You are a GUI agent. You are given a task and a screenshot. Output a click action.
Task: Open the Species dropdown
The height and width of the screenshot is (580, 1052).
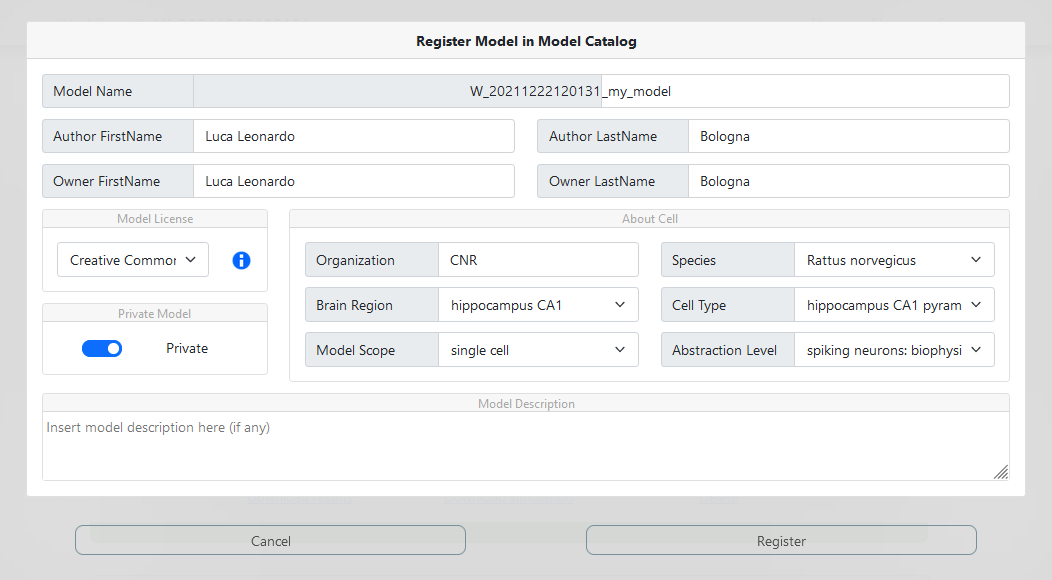894,260
